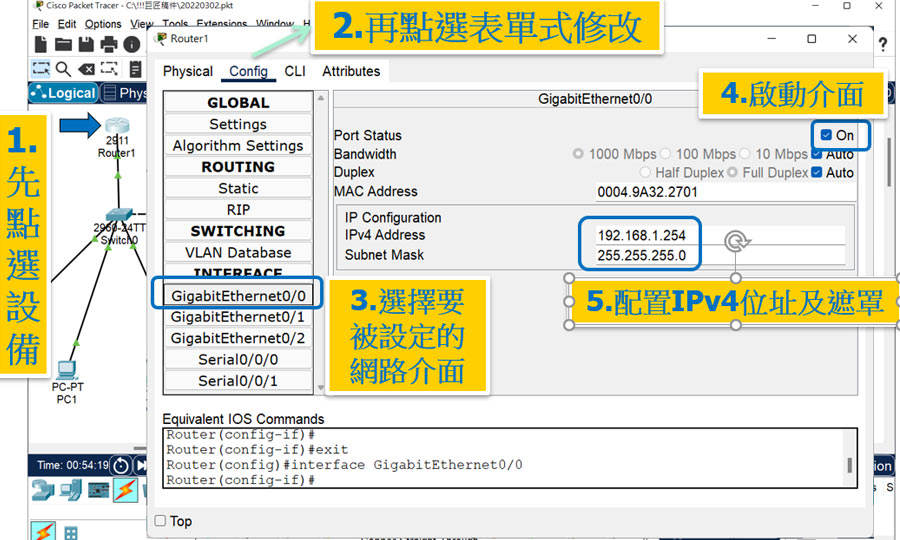Click the Subnet Mask input field
The width and height of the screenshot is (900, 540).
click(720, 255)
